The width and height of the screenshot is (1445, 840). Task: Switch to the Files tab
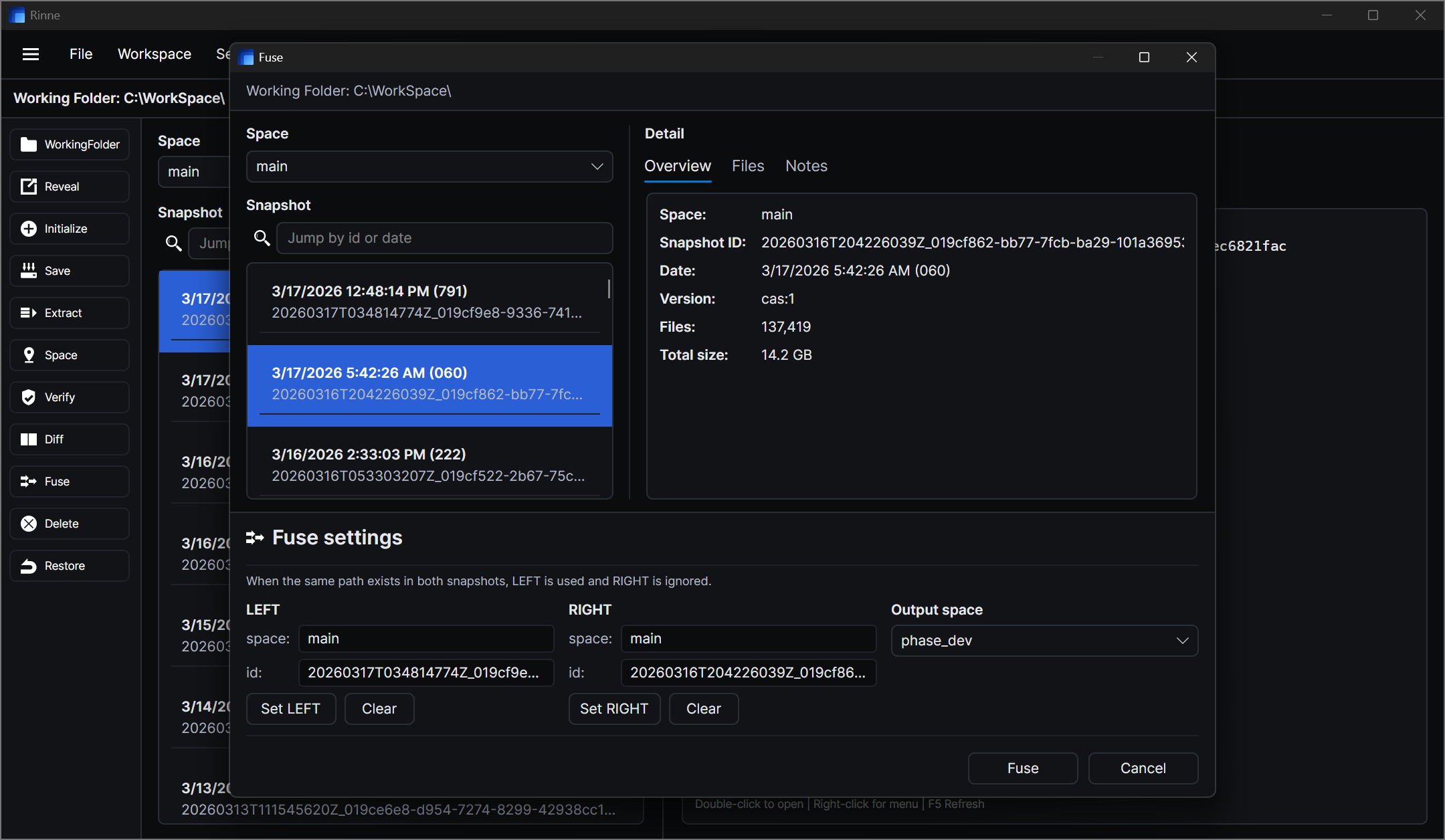click(x=747, y=166)
